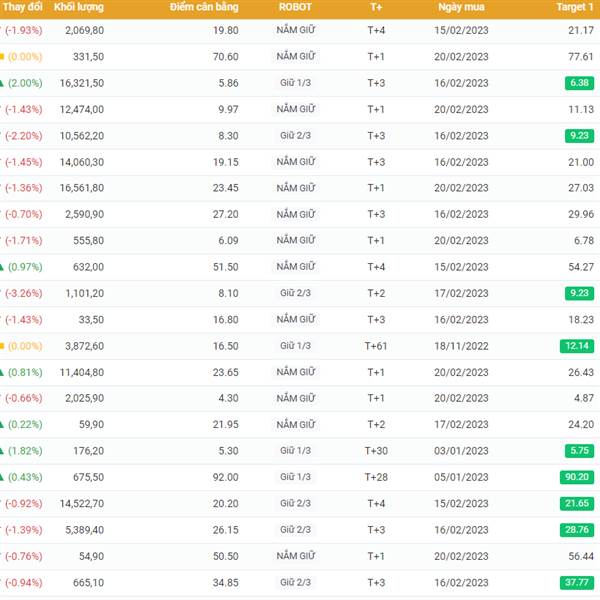Click the purchase date 03/01/2023

[x=461, y=451]
